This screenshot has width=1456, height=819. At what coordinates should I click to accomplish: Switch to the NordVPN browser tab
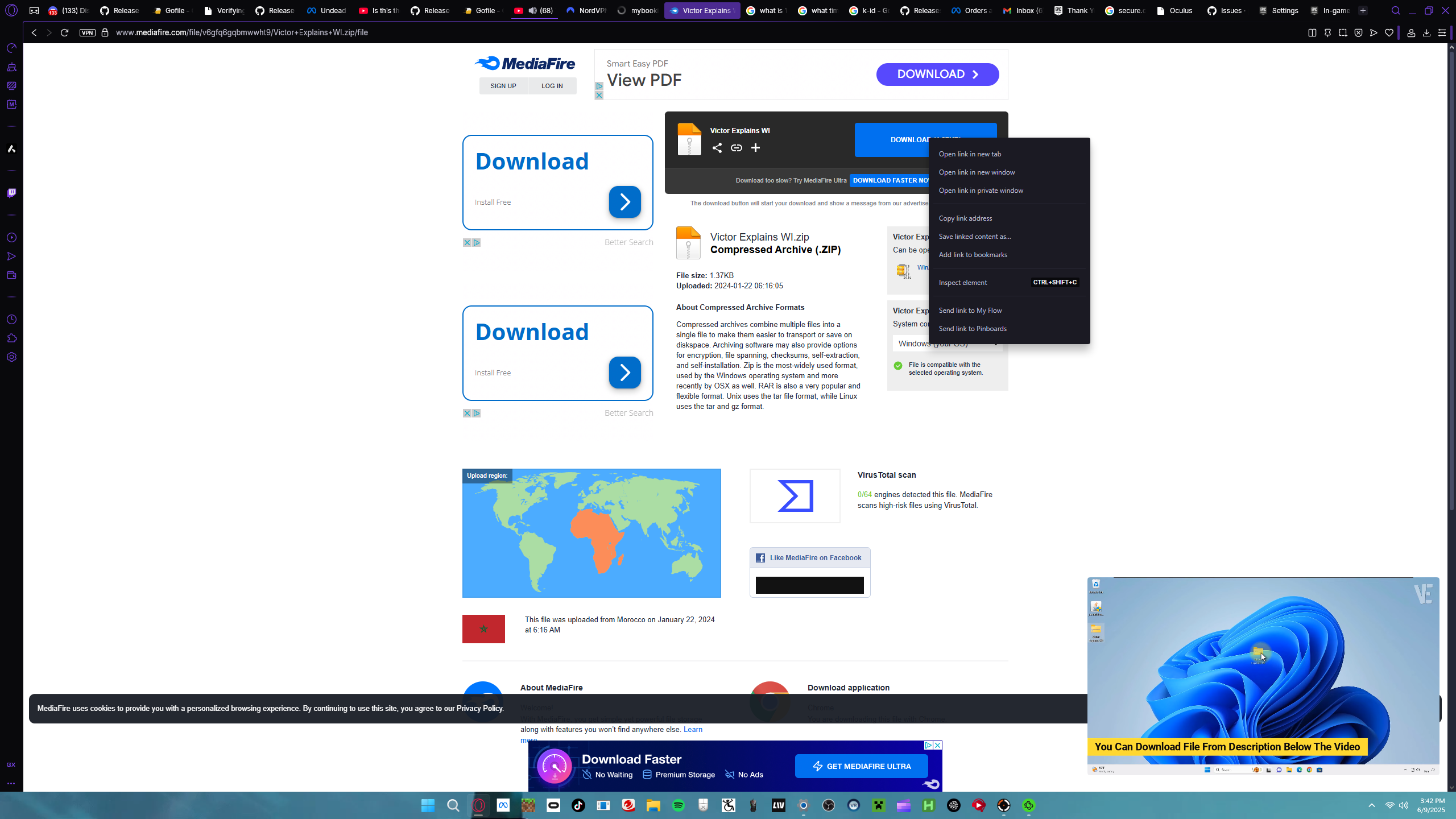click(586, 10)
